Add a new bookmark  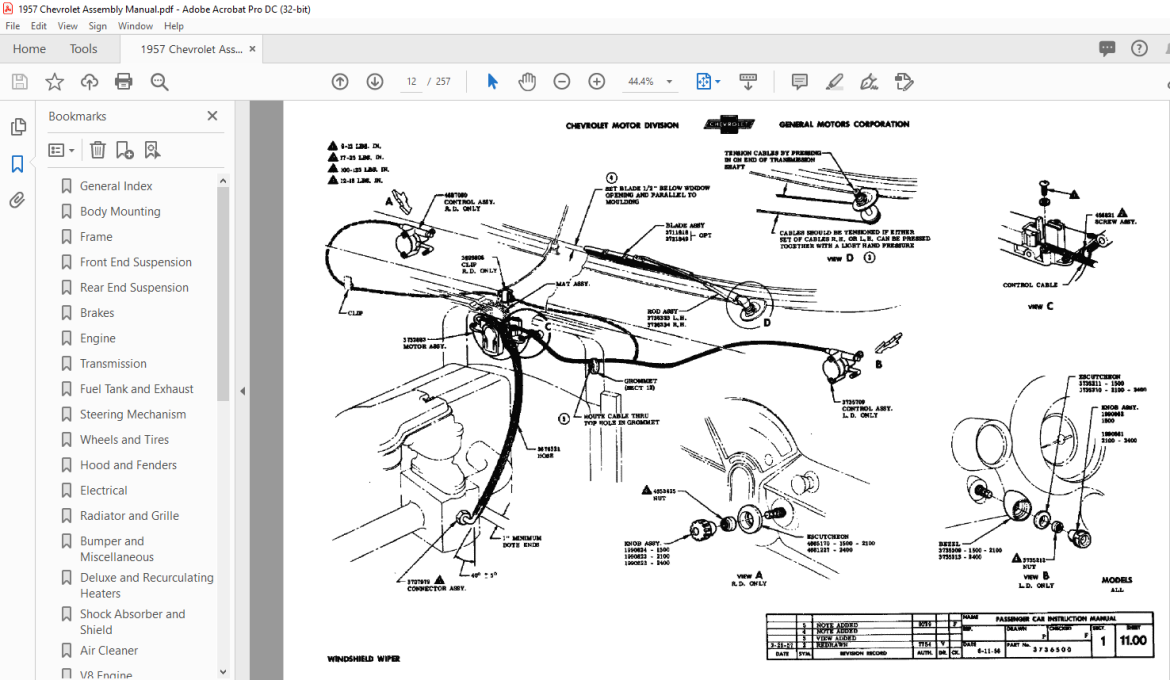122,149
